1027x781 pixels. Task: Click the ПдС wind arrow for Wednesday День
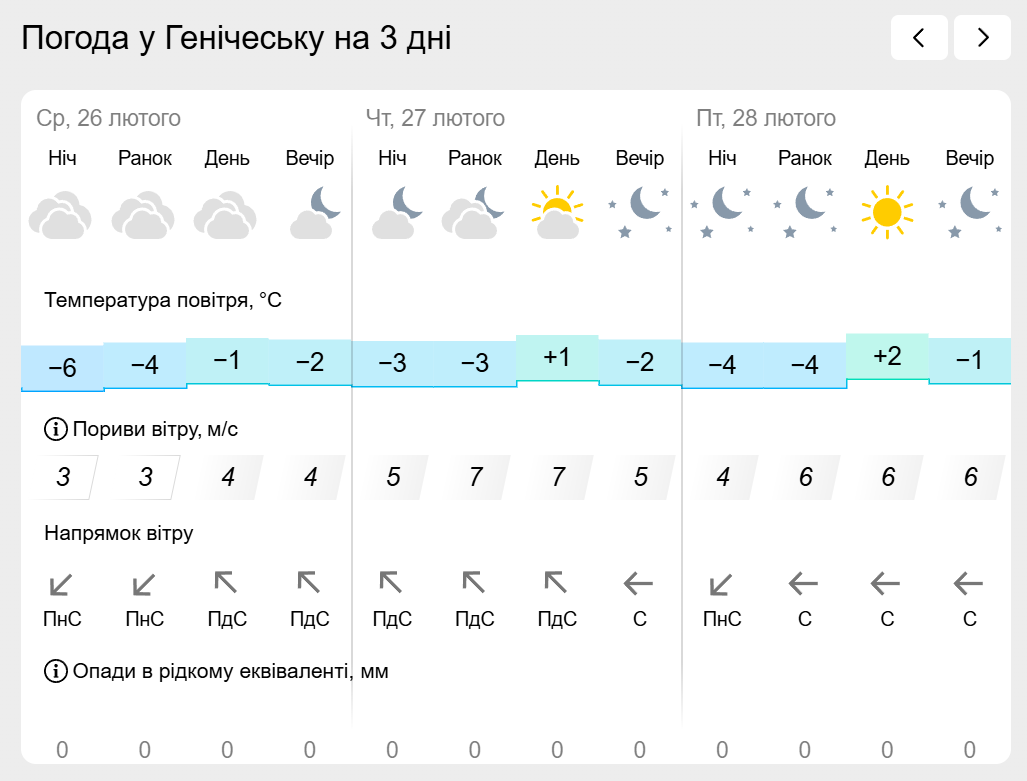[x=226, y=582]
